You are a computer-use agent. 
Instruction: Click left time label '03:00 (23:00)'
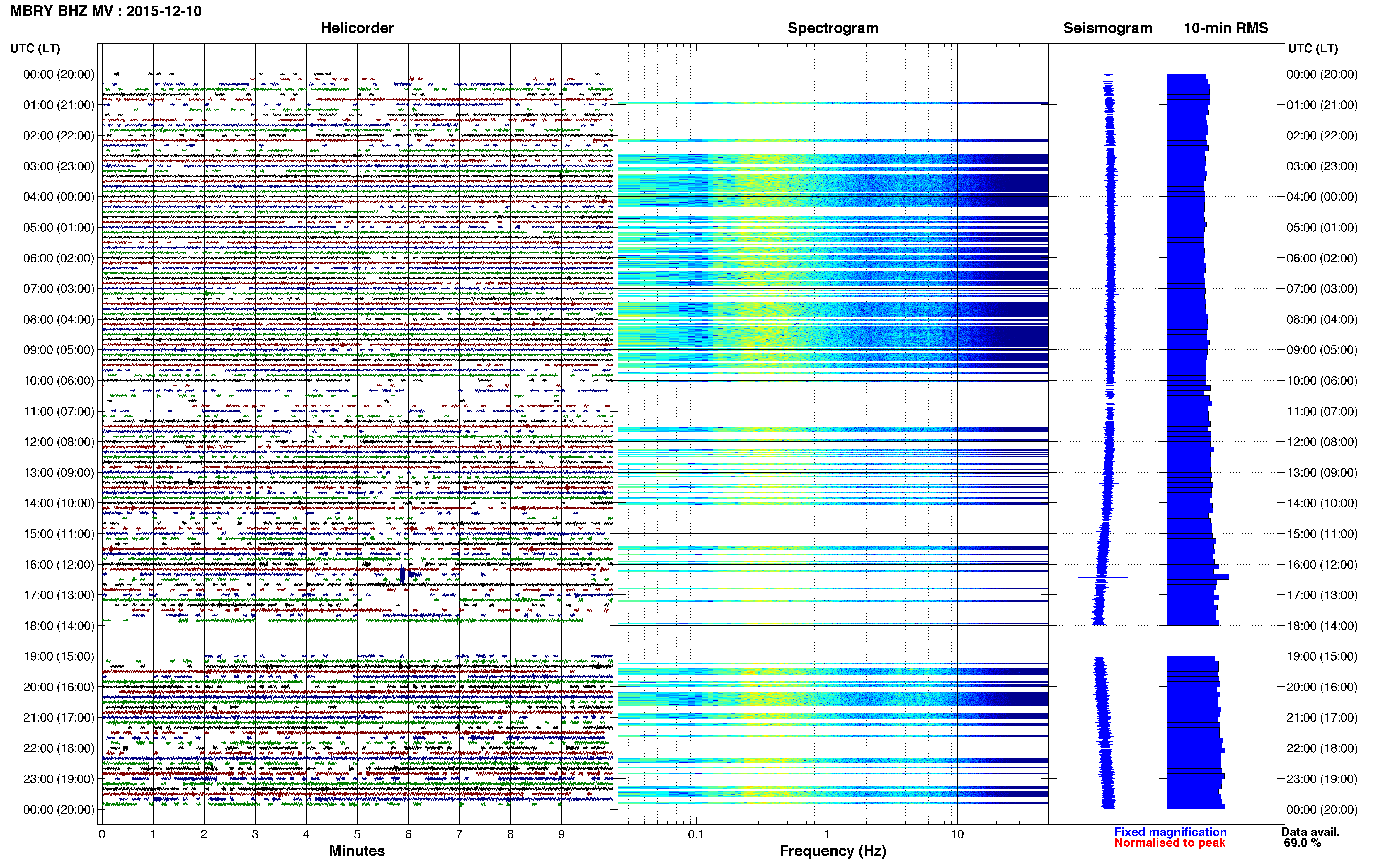[x=59, y=166]
